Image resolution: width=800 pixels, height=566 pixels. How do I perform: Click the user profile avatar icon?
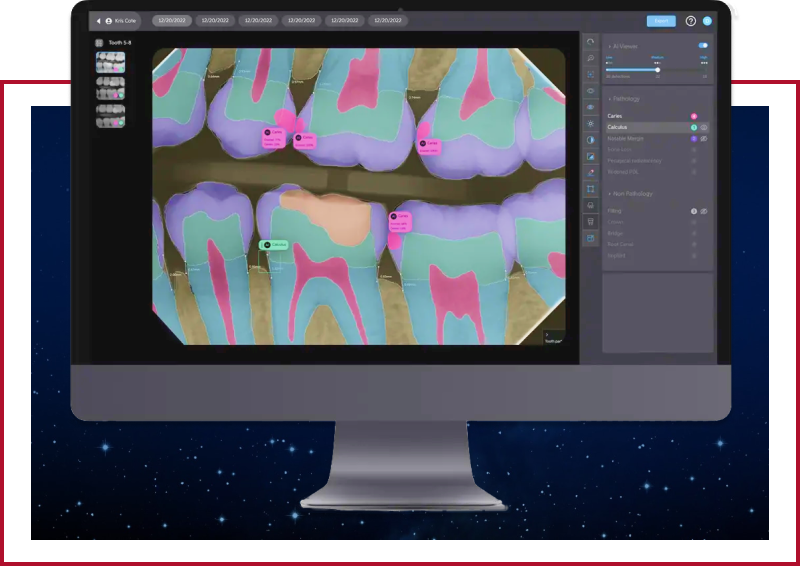[707, 21]
